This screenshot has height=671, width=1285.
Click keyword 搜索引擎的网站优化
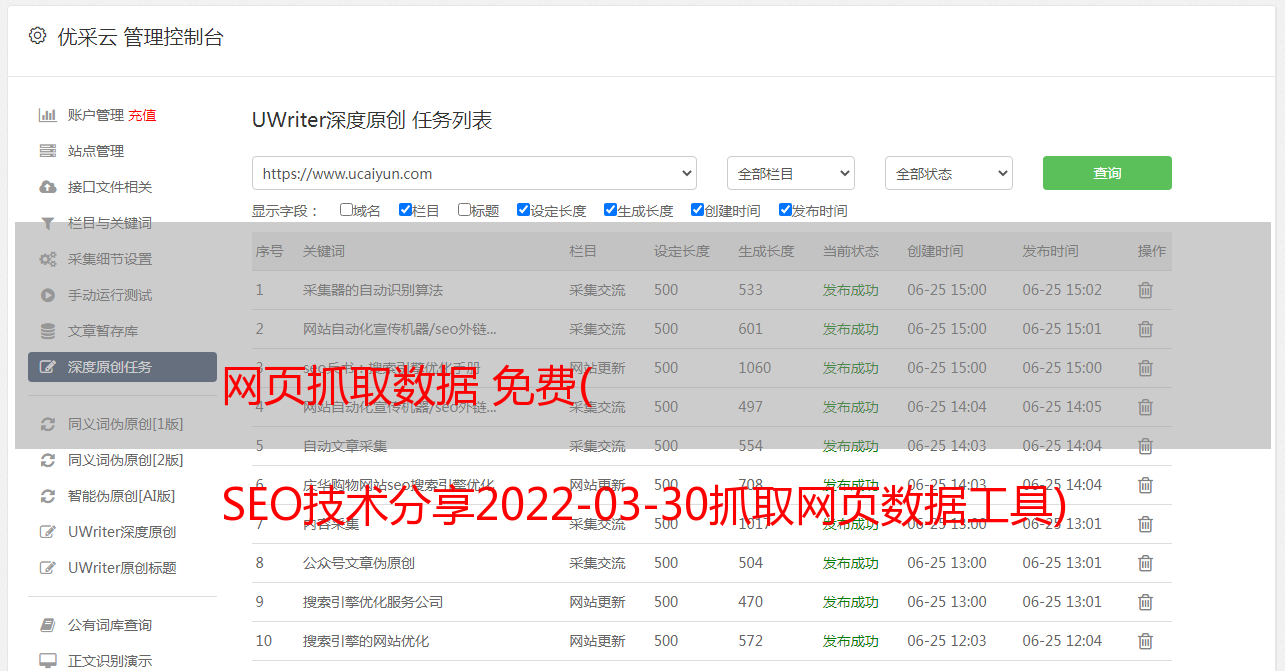click(366, 641)
